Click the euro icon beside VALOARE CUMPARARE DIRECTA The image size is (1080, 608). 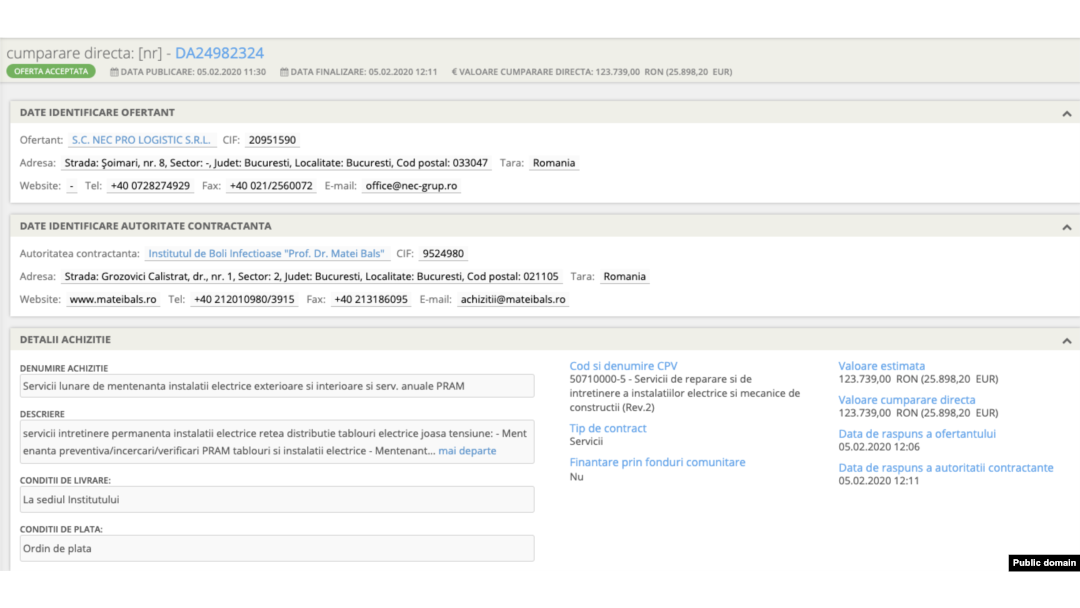tap(454, 72)
